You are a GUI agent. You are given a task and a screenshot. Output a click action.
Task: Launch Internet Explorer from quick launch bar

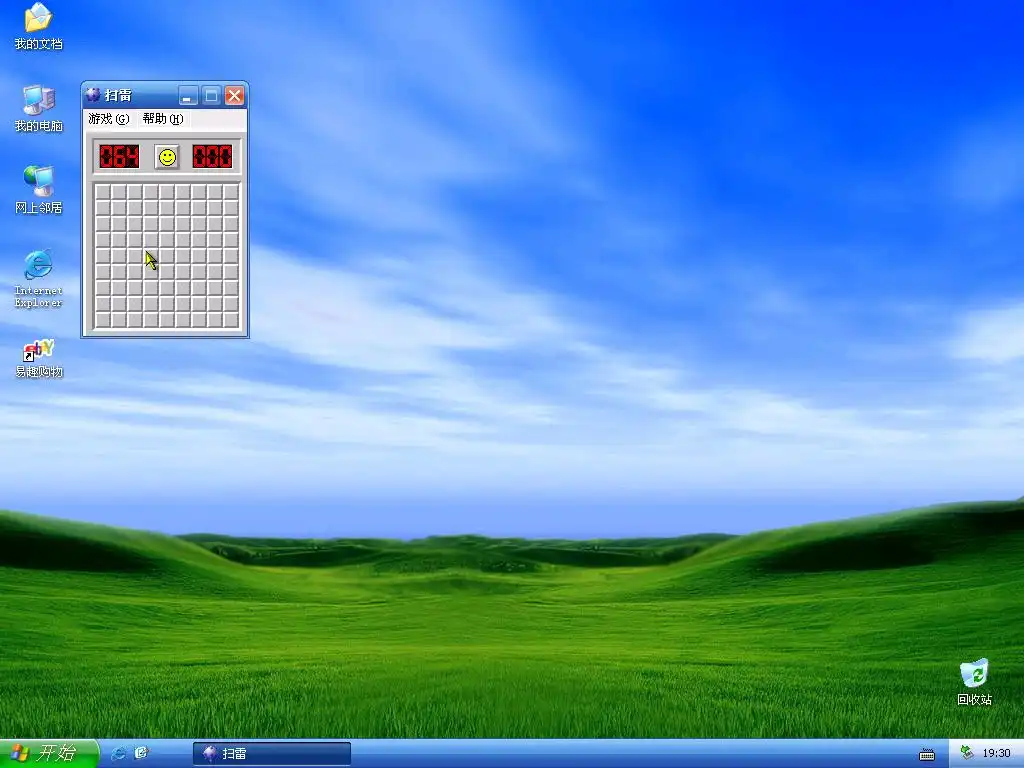point(119,753)
